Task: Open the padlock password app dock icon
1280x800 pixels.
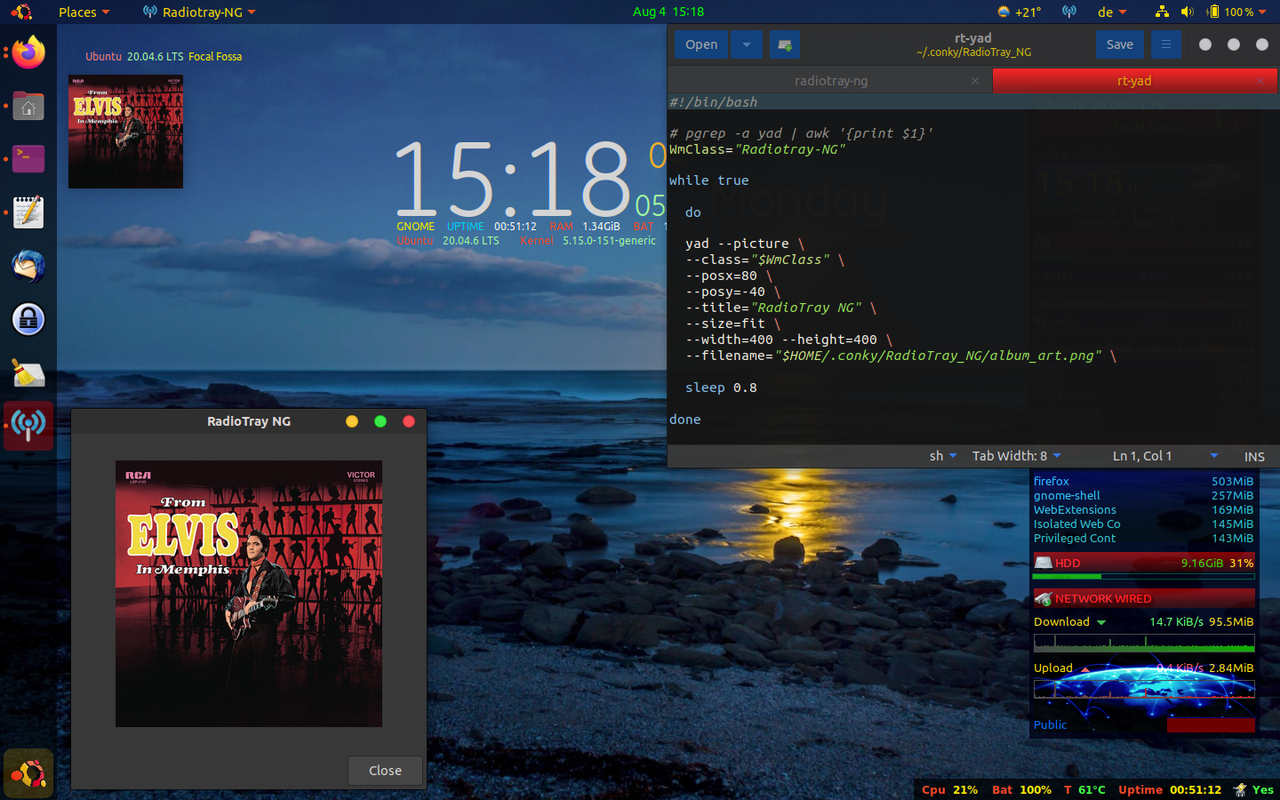Action: 28,319
